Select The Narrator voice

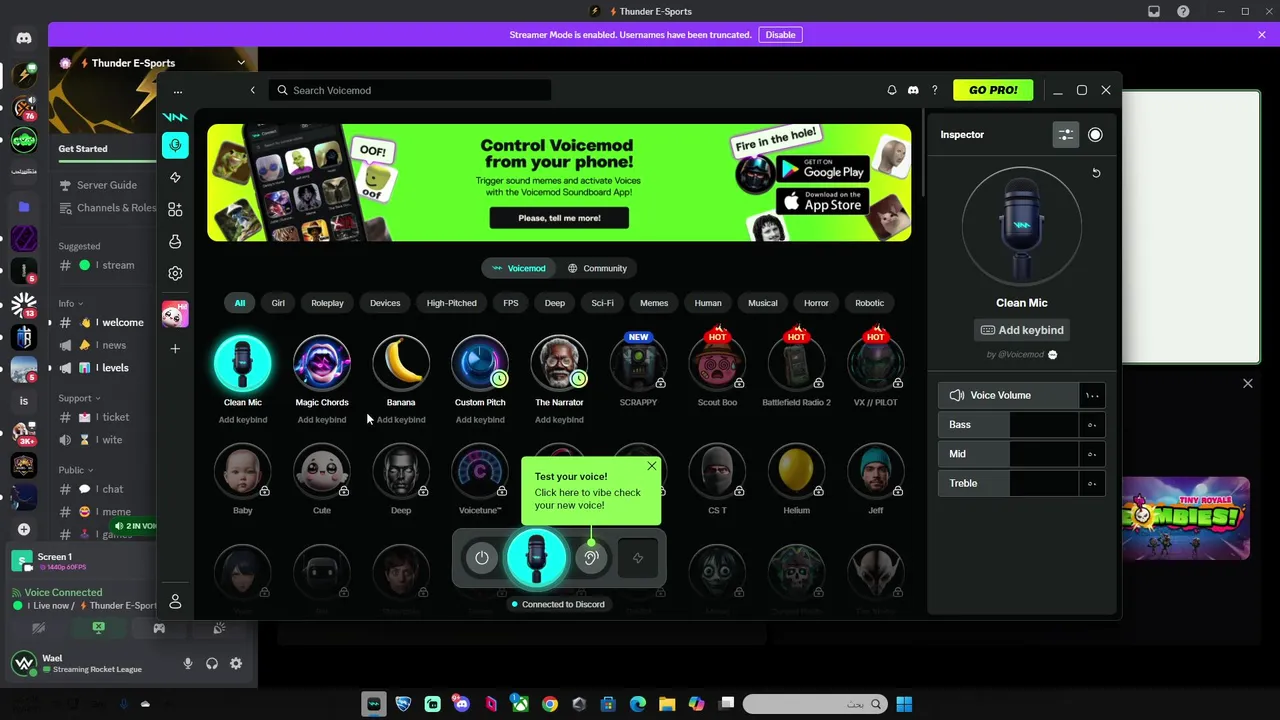(559, 363)
